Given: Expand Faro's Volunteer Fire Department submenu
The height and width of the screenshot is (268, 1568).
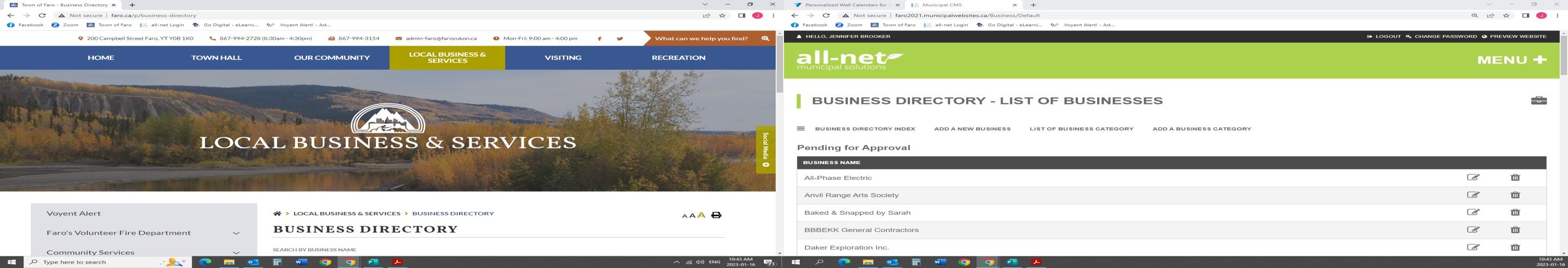Looking at the screenshot, I should [236, 233].
